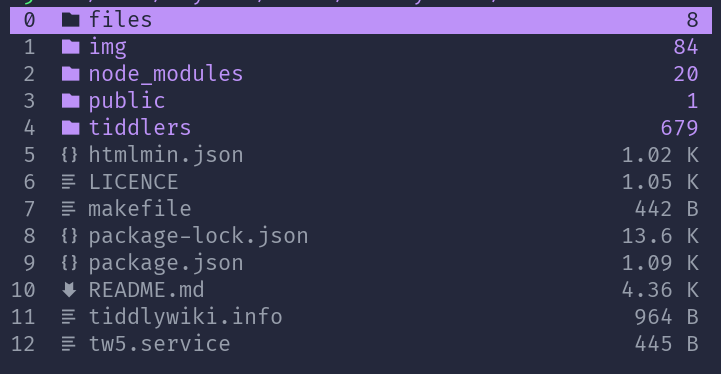Click the text file icon for tw5.service
This screenshot has width=721, height=374.
pos(69,344)
